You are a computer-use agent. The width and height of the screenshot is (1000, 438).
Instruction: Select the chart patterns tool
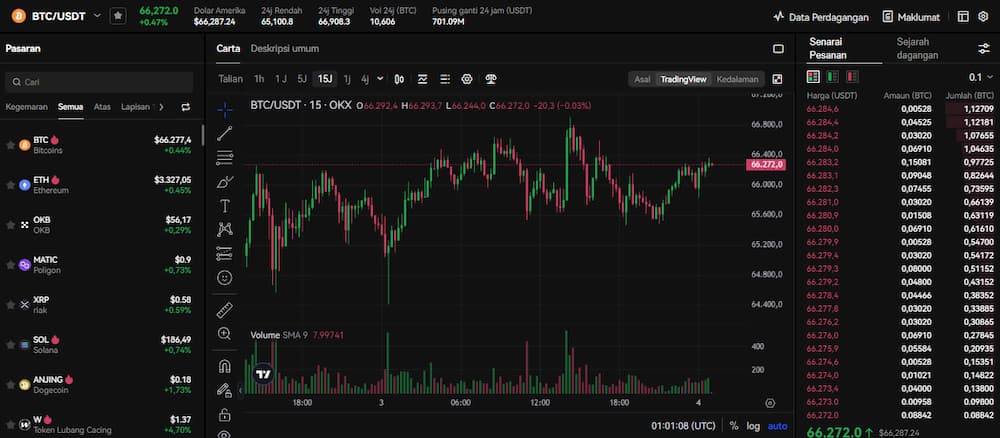click(224, 230)
